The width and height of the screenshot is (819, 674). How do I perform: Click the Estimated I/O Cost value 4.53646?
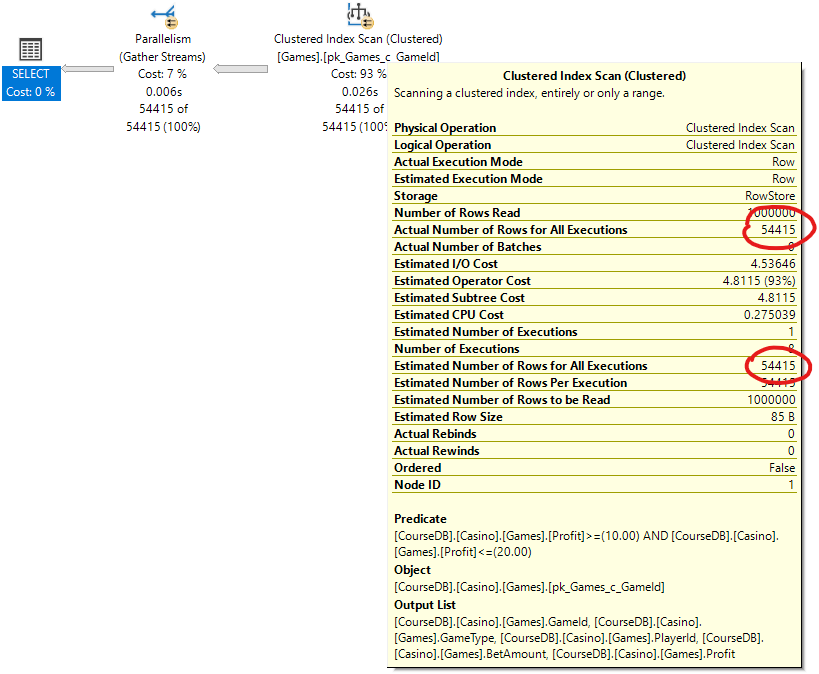coord(773,264)
